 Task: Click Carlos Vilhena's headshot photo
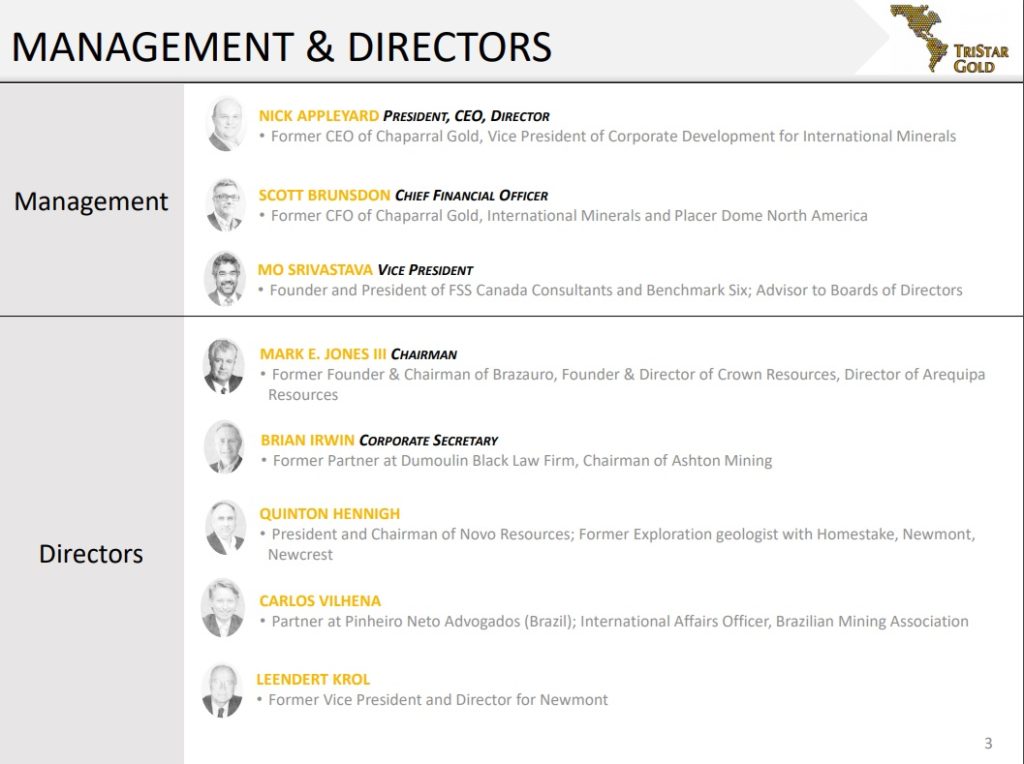tap(223, 608)
